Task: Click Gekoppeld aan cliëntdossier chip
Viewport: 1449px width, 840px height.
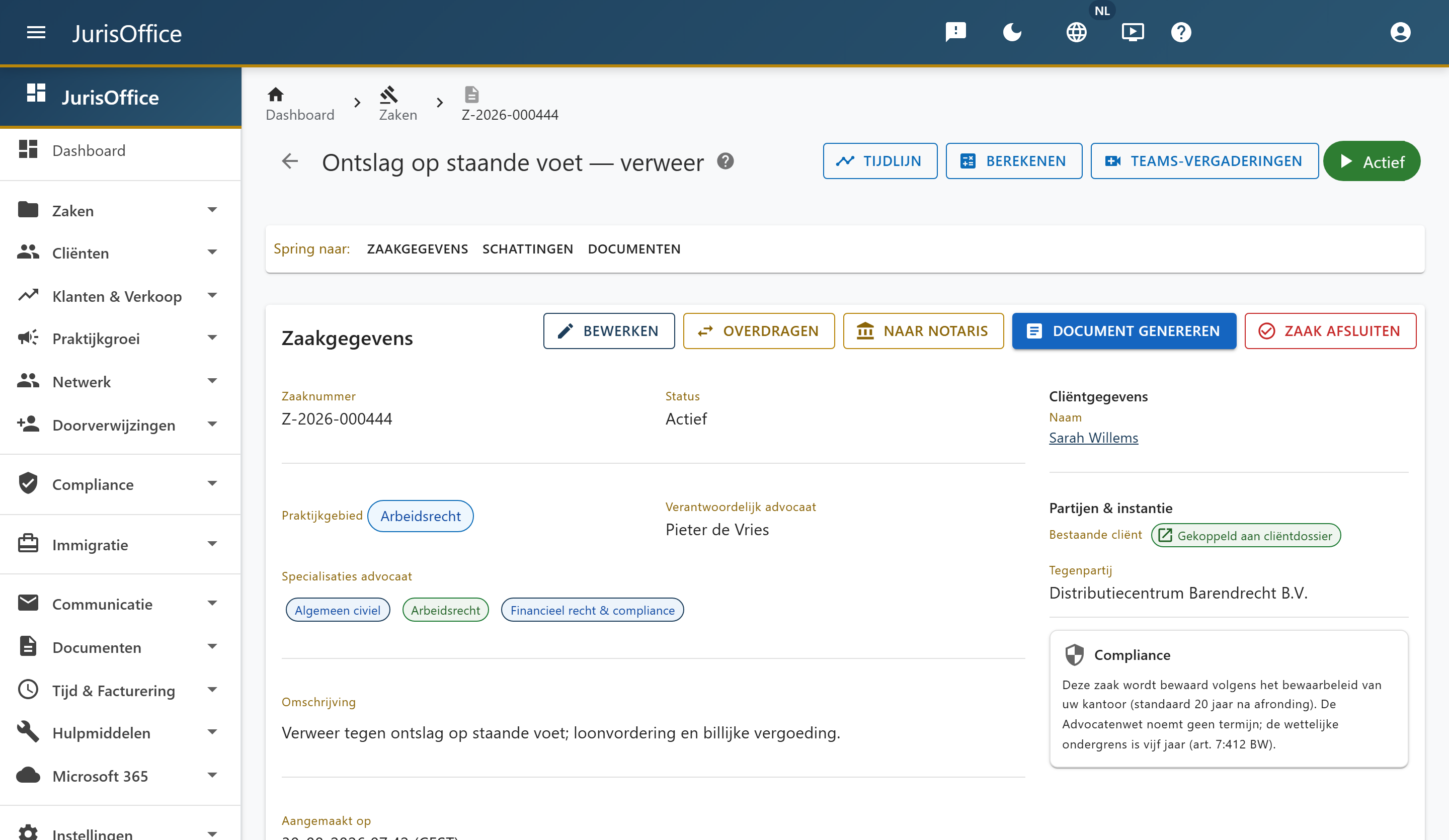Action: (x=1245, y=535)
